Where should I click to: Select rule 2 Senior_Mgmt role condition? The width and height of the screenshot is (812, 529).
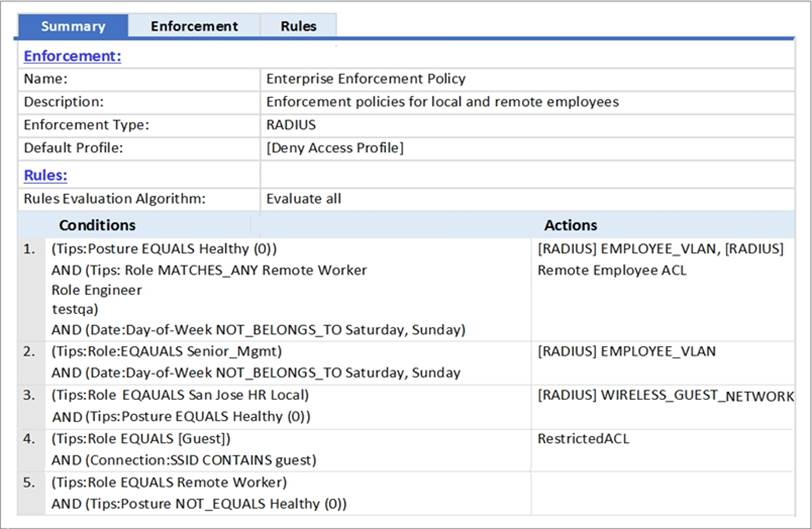tap(167, 351)
